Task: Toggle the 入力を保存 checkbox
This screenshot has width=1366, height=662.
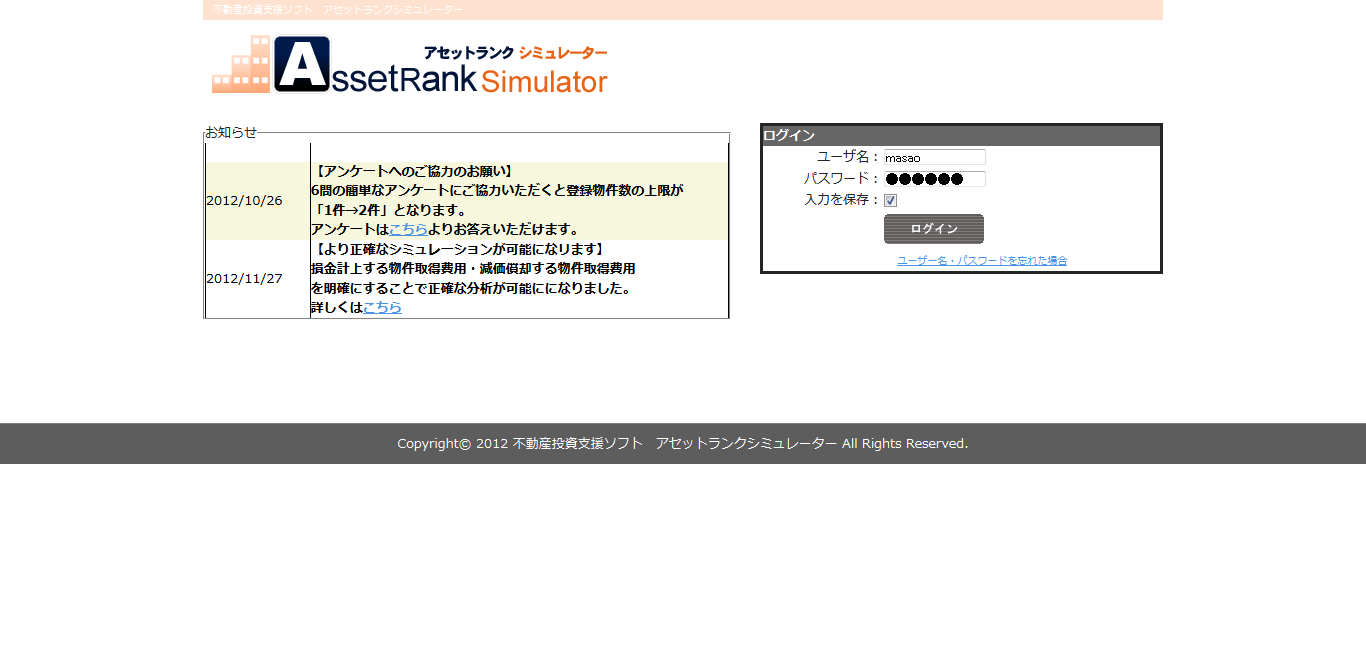Action: [890, 201]
